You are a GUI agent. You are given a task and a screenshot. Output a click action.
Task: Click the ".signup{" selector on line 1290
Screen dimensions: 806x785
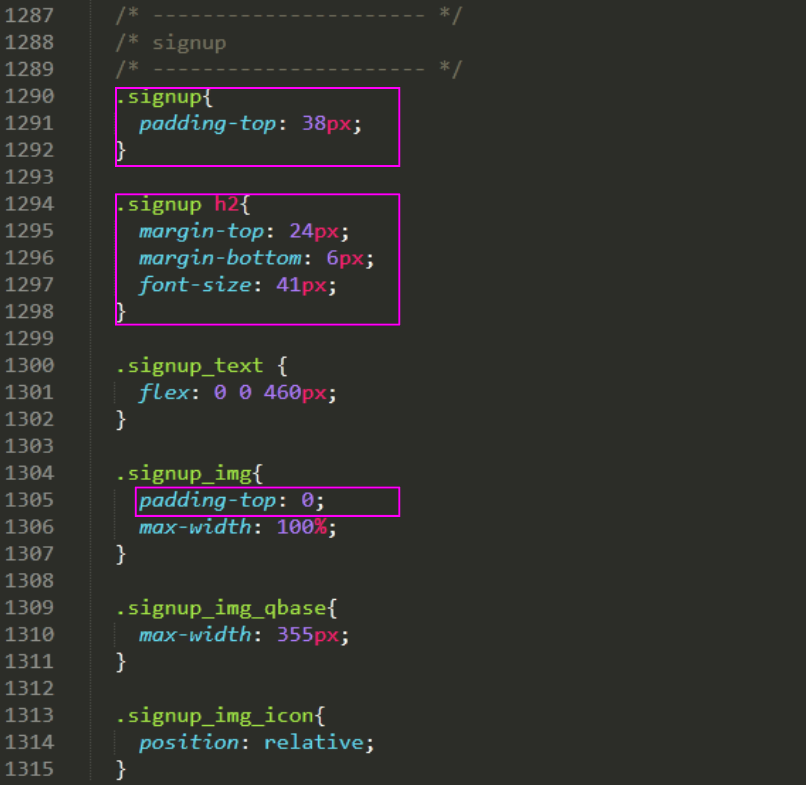[x=164, y=97]
